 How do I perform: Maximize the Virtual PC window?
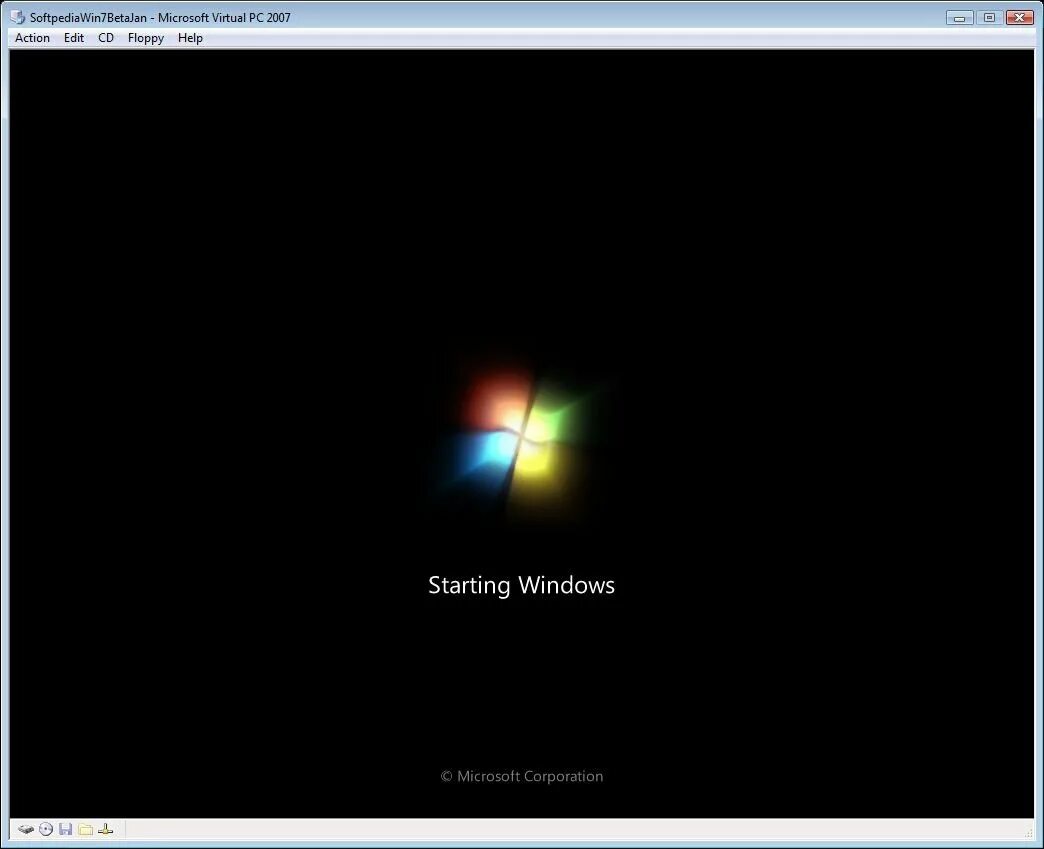(x=989, y=17)
